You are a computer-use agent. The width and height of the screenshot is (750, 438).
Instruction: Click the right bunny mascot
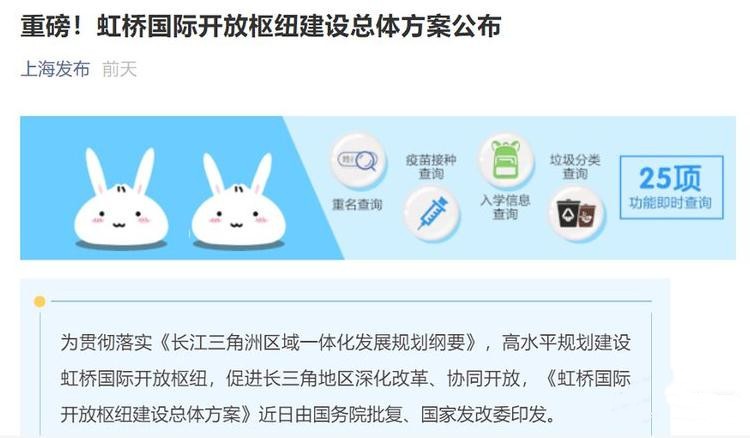coord(238,201)
